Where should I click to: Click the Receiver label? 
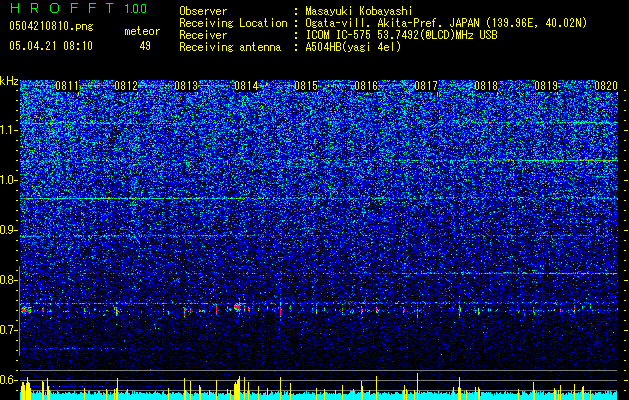[x=203, y=35]
